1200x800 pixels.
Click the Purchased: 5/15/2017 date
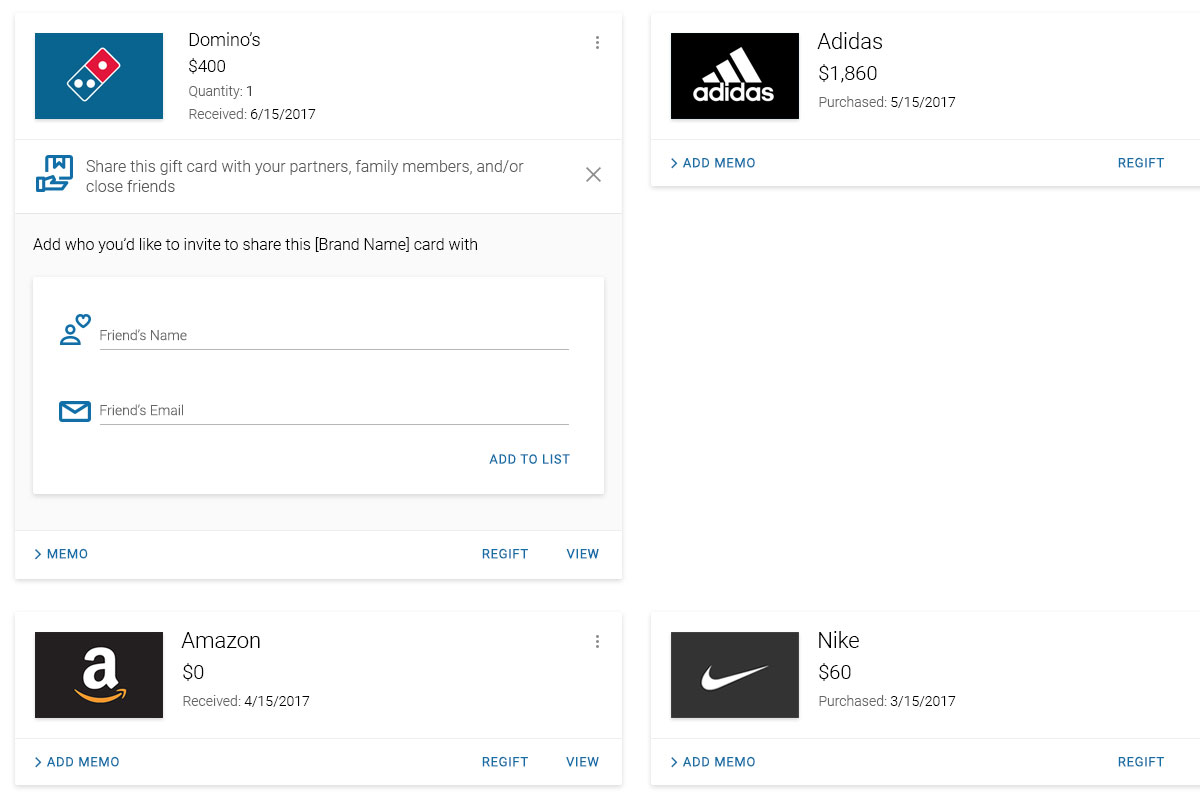point(887,102)
